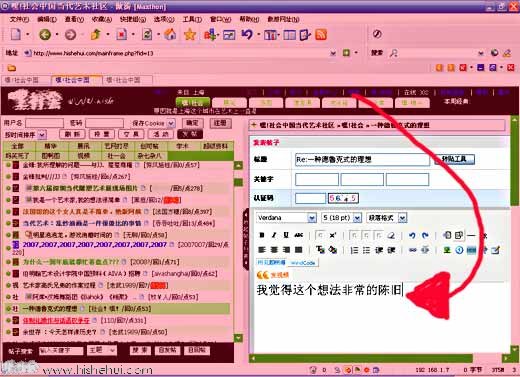This screenshot has width=520, height=377.
Task: Expand the save Cookie dropdown
Action: click(171, 123)
